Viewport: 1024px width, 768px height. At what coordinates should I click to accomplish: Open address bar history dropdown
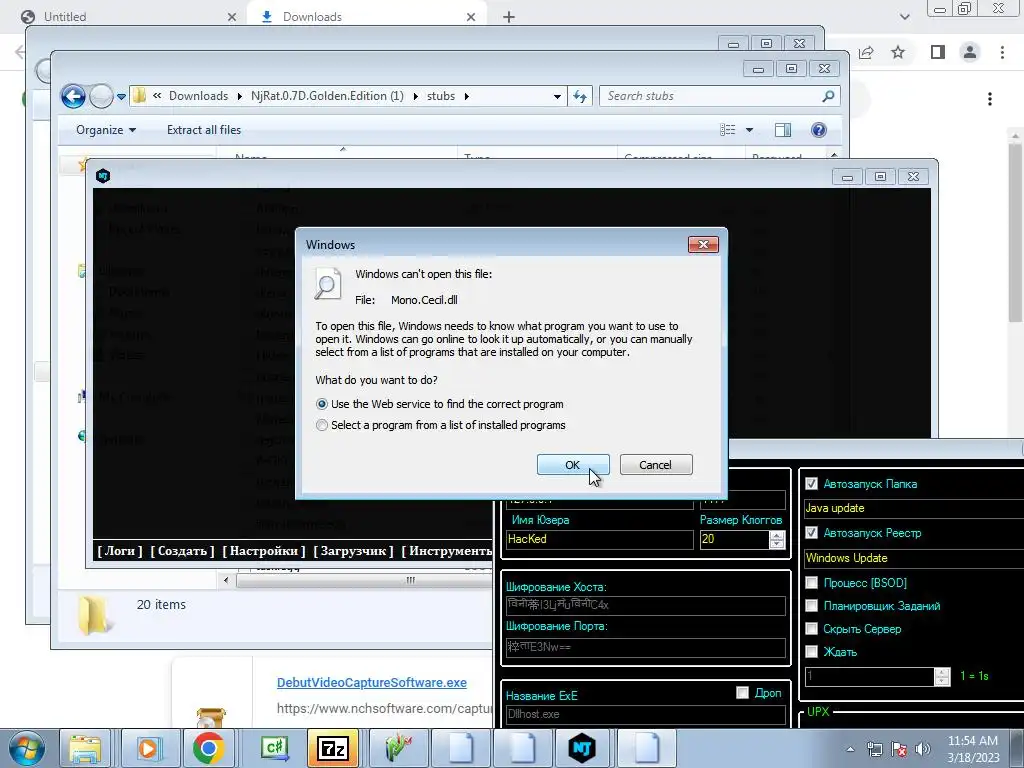[557, 97]
